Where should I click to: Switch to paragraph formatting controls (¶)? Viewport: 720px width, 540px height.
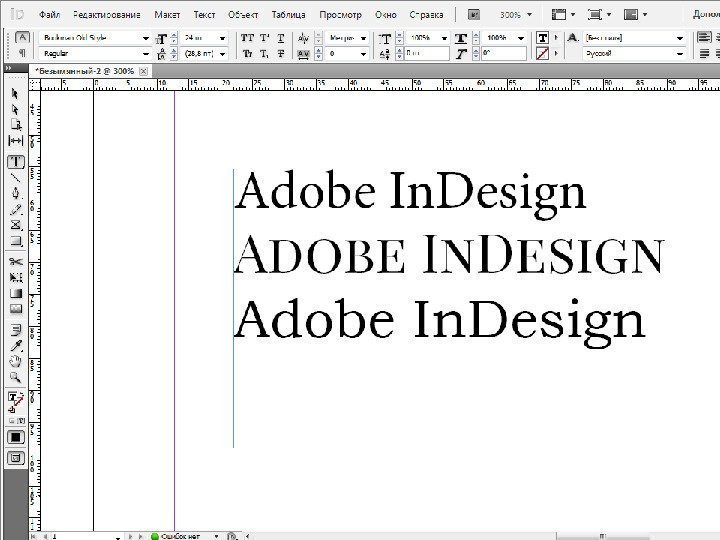22,53
